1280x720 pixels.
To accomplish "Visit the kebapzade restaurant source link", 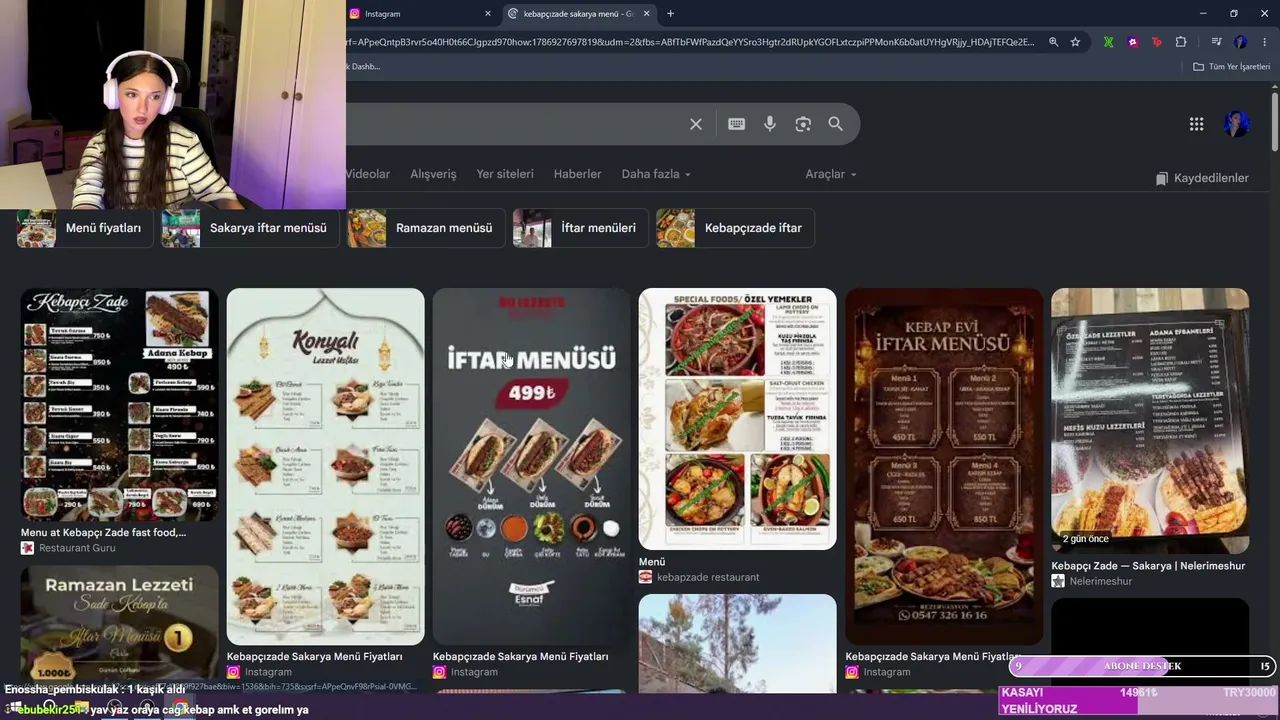I will (708, 577).
